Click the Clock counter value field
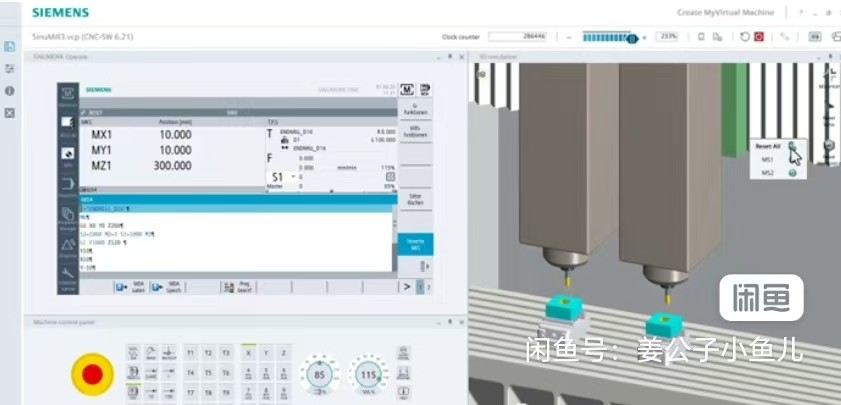This screenshot has width=841, height=405. (518, 36)
